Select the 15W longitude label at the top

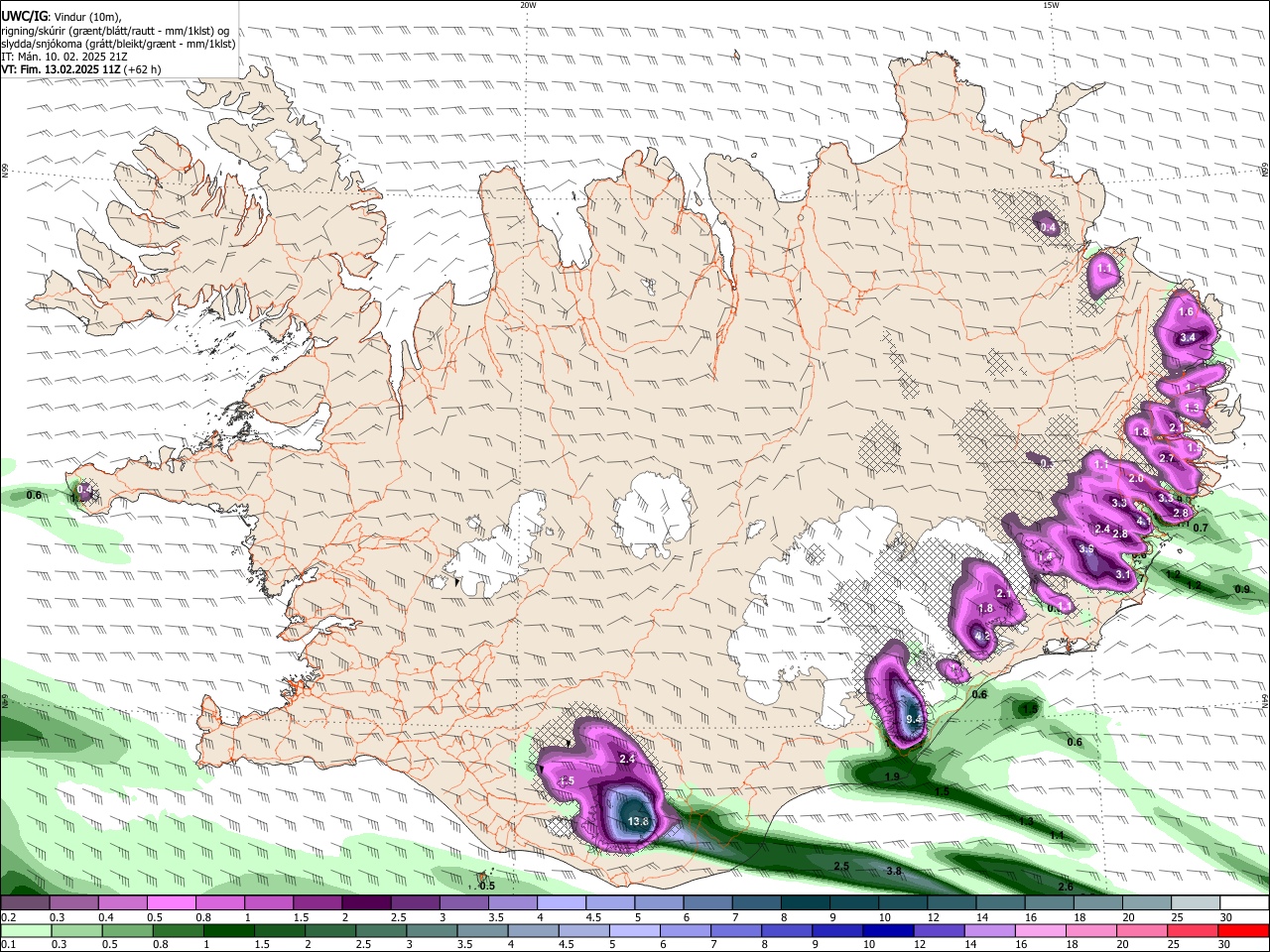click(1050, 5)
